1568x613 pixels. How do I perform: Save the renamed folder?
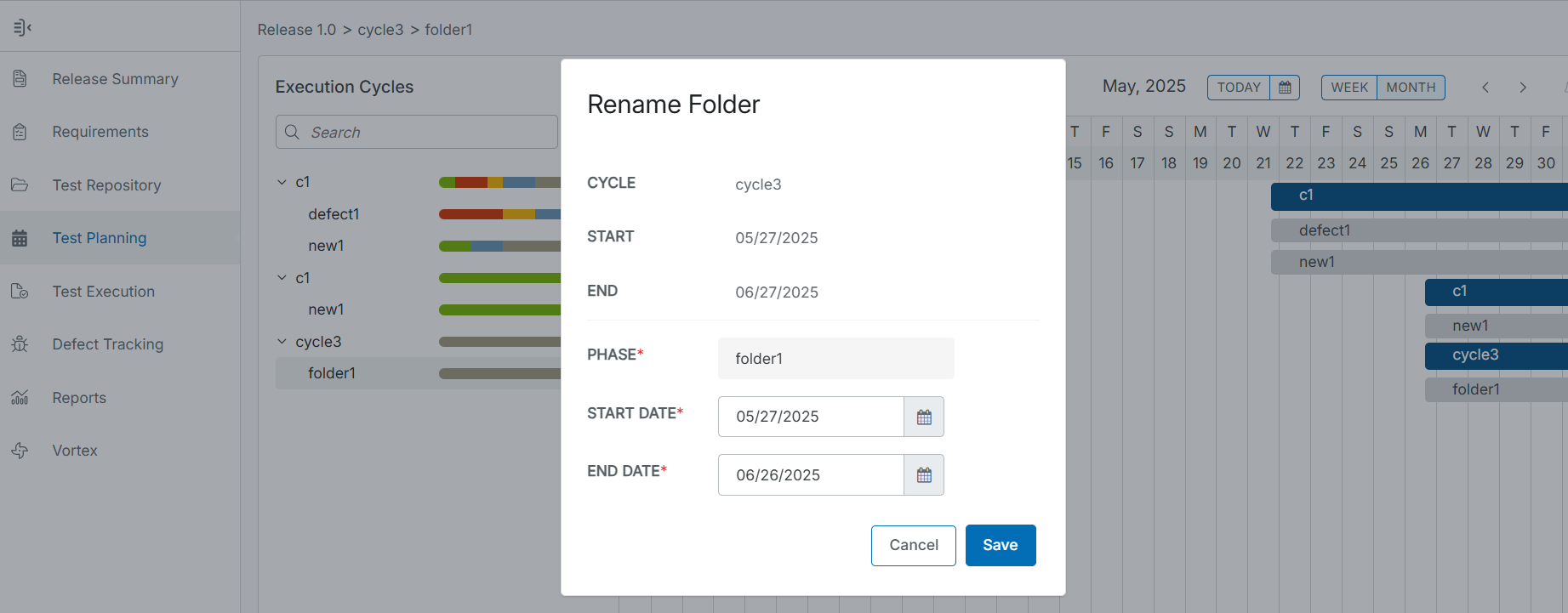[1001, 545]
